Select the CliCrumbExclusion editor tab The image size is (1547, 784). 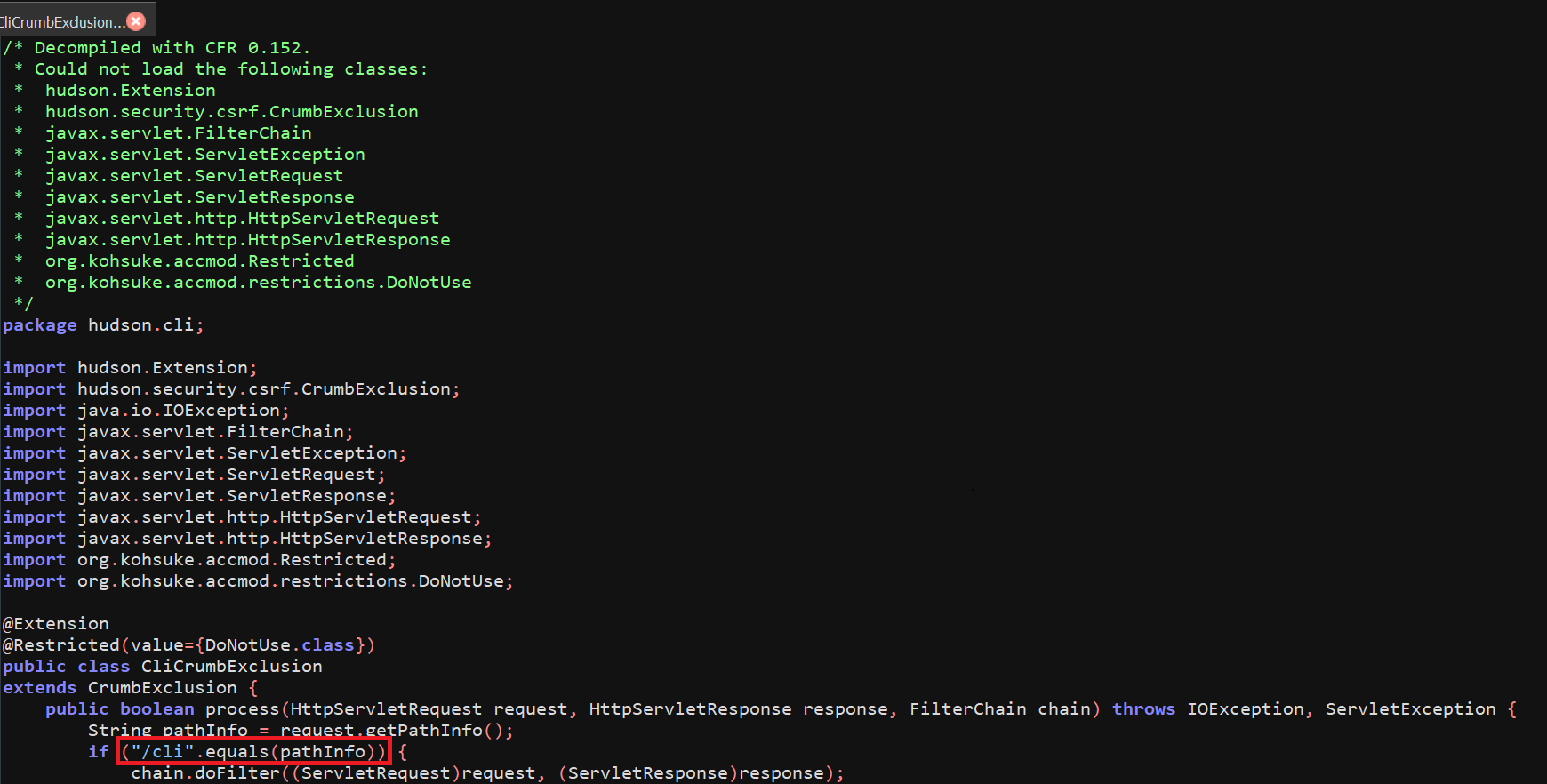click(x=60, y=21)
